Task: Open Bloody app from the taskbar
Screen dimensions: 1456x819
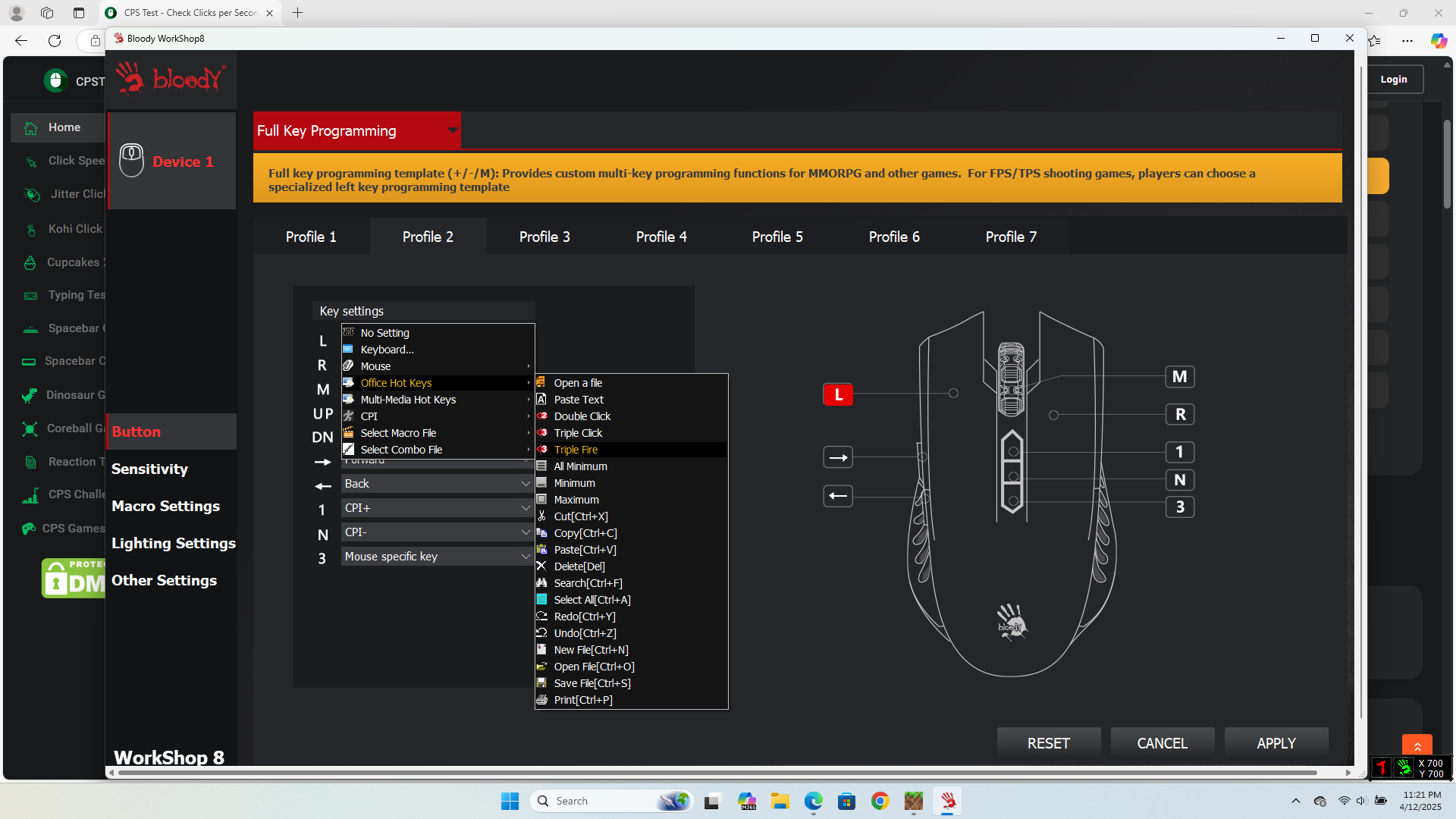Action: pos(948,801)
